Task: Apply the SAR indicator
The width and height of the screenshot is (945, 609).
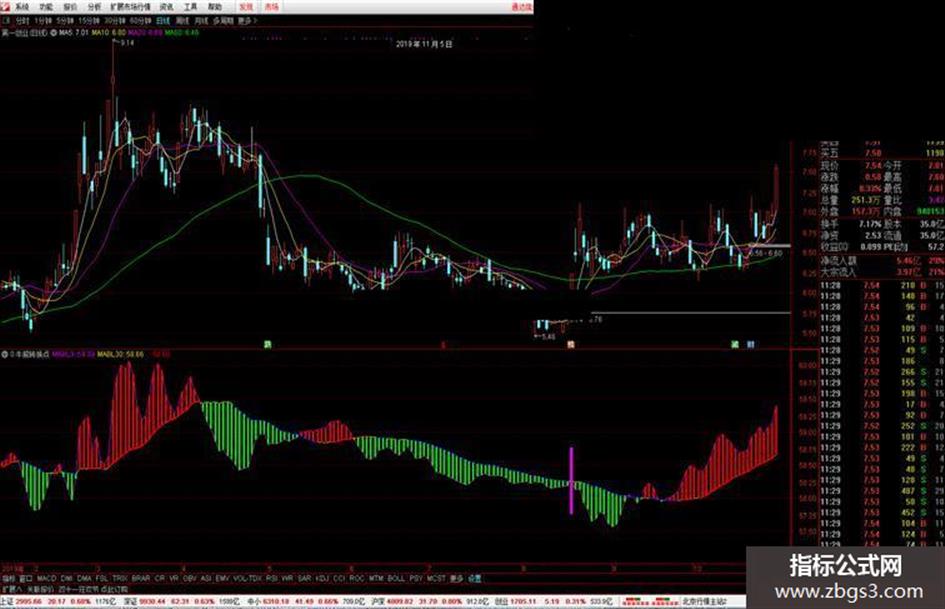Action: point(304,578)
